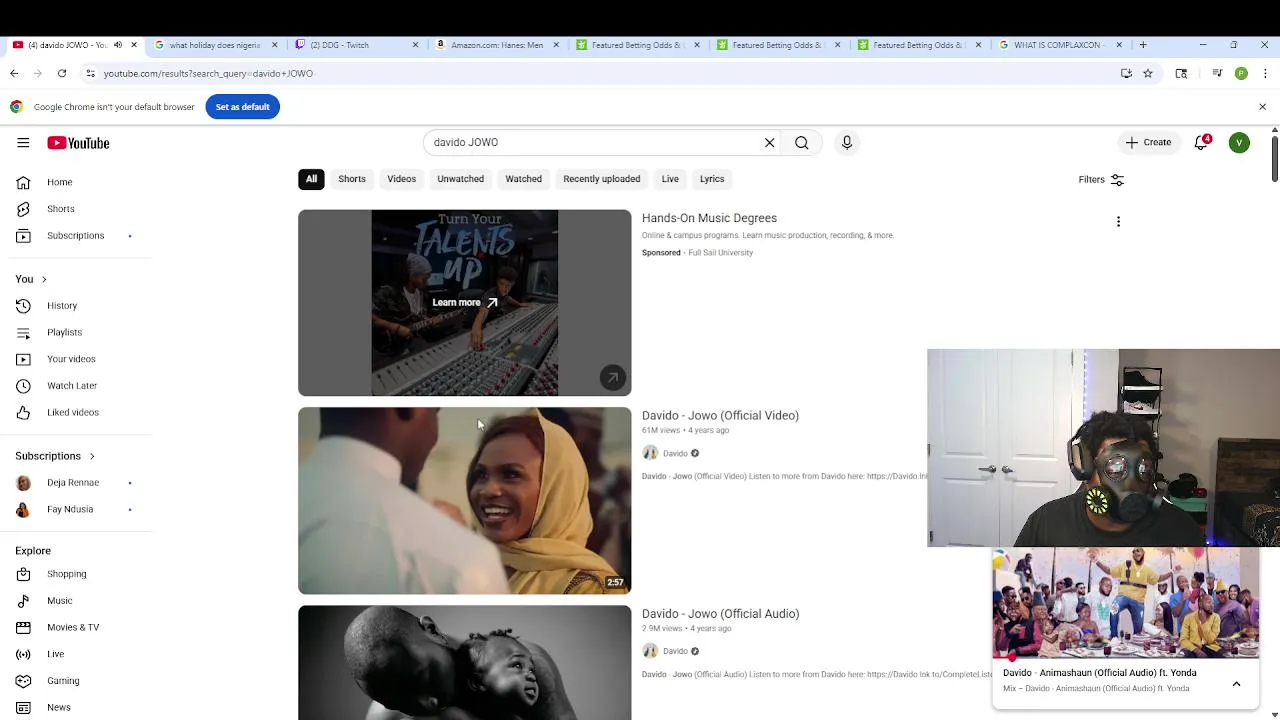Open the notifications bell
This screenshot has width=1280, height=720.
[x=1201, y=143]
